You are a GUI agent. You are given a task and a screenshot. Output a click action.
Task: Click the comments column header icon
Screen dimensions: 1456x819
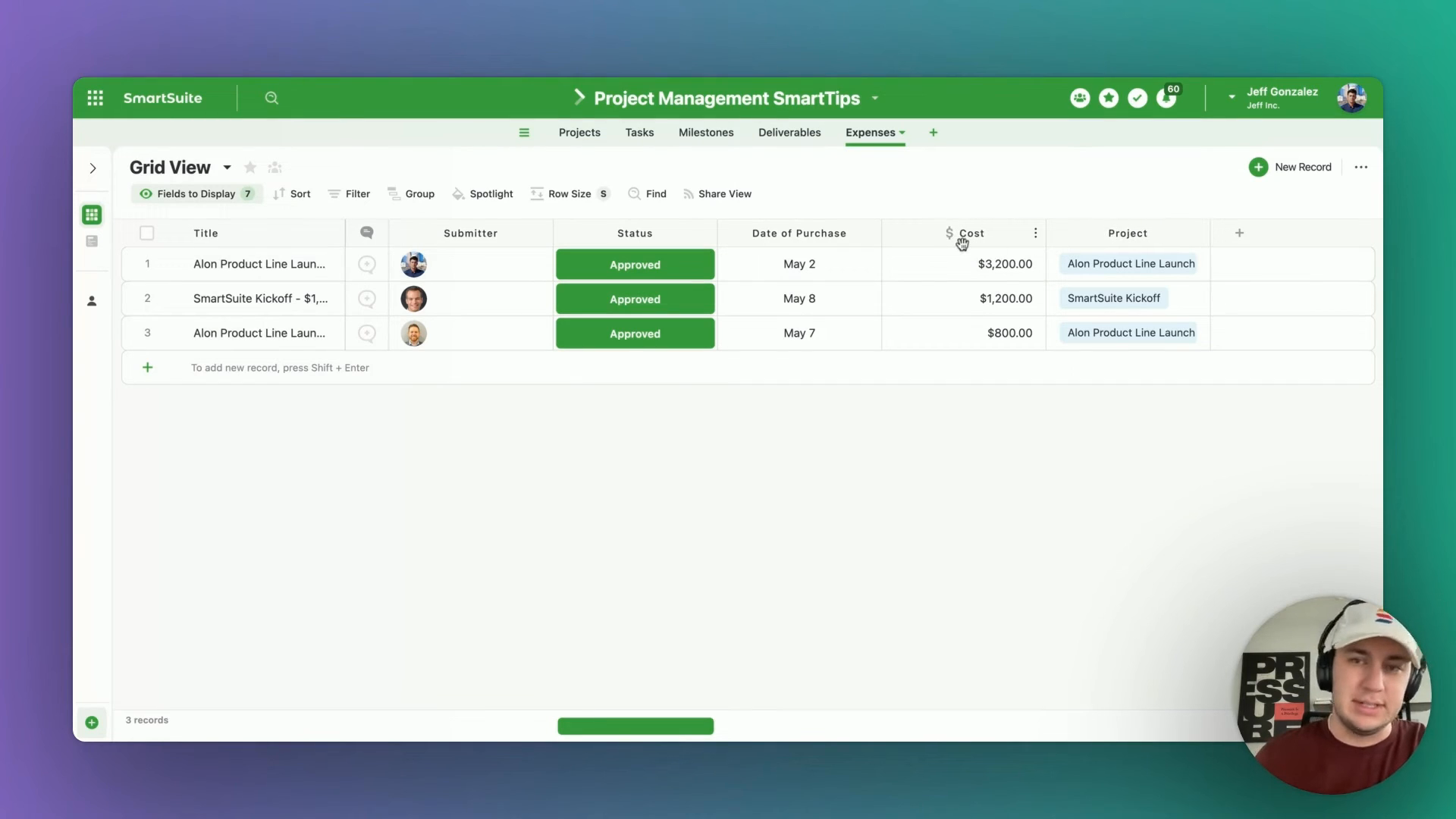(367, 233)
